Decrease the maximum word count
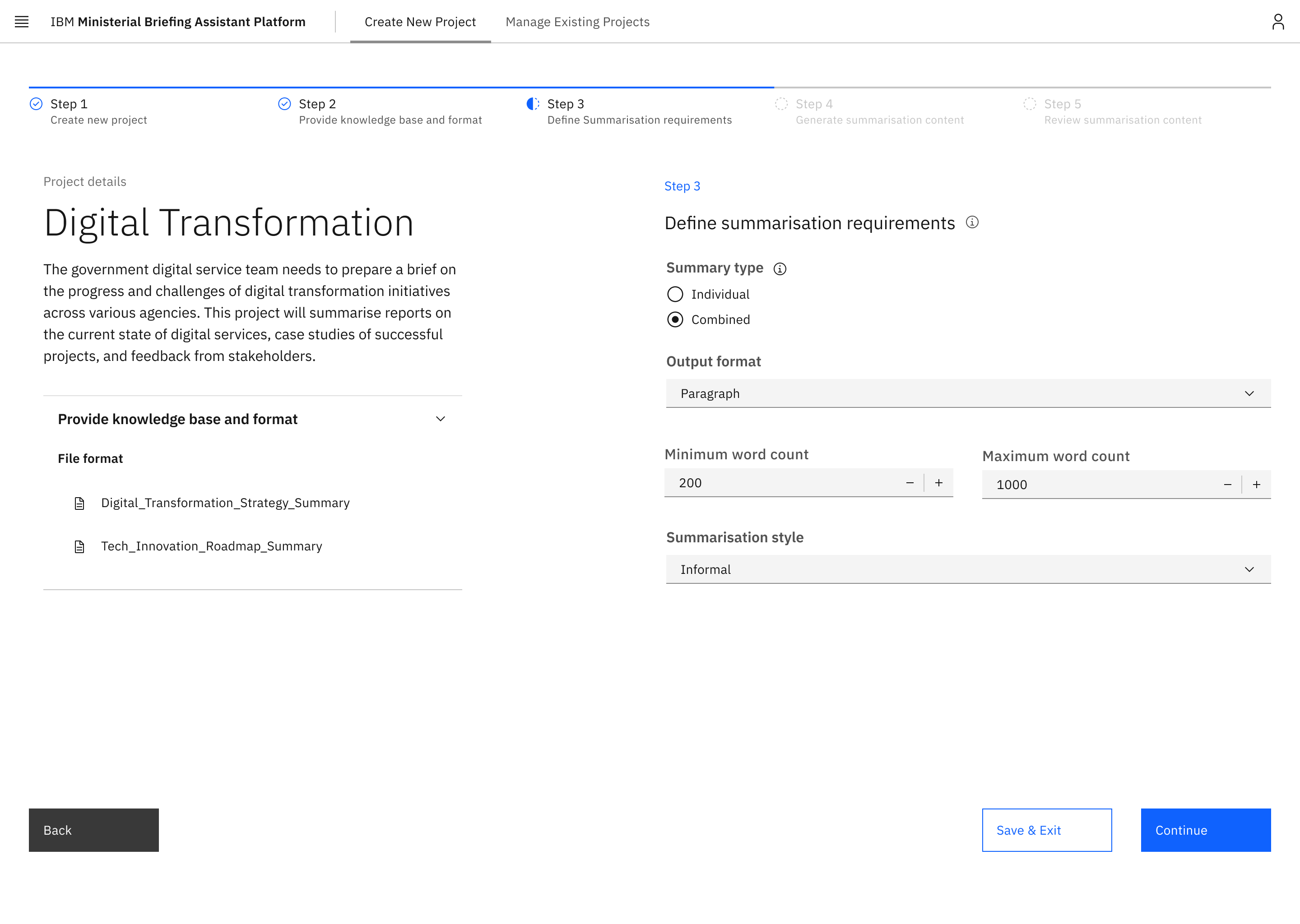Screen dimensions: 1300x924 (1227, 485)
